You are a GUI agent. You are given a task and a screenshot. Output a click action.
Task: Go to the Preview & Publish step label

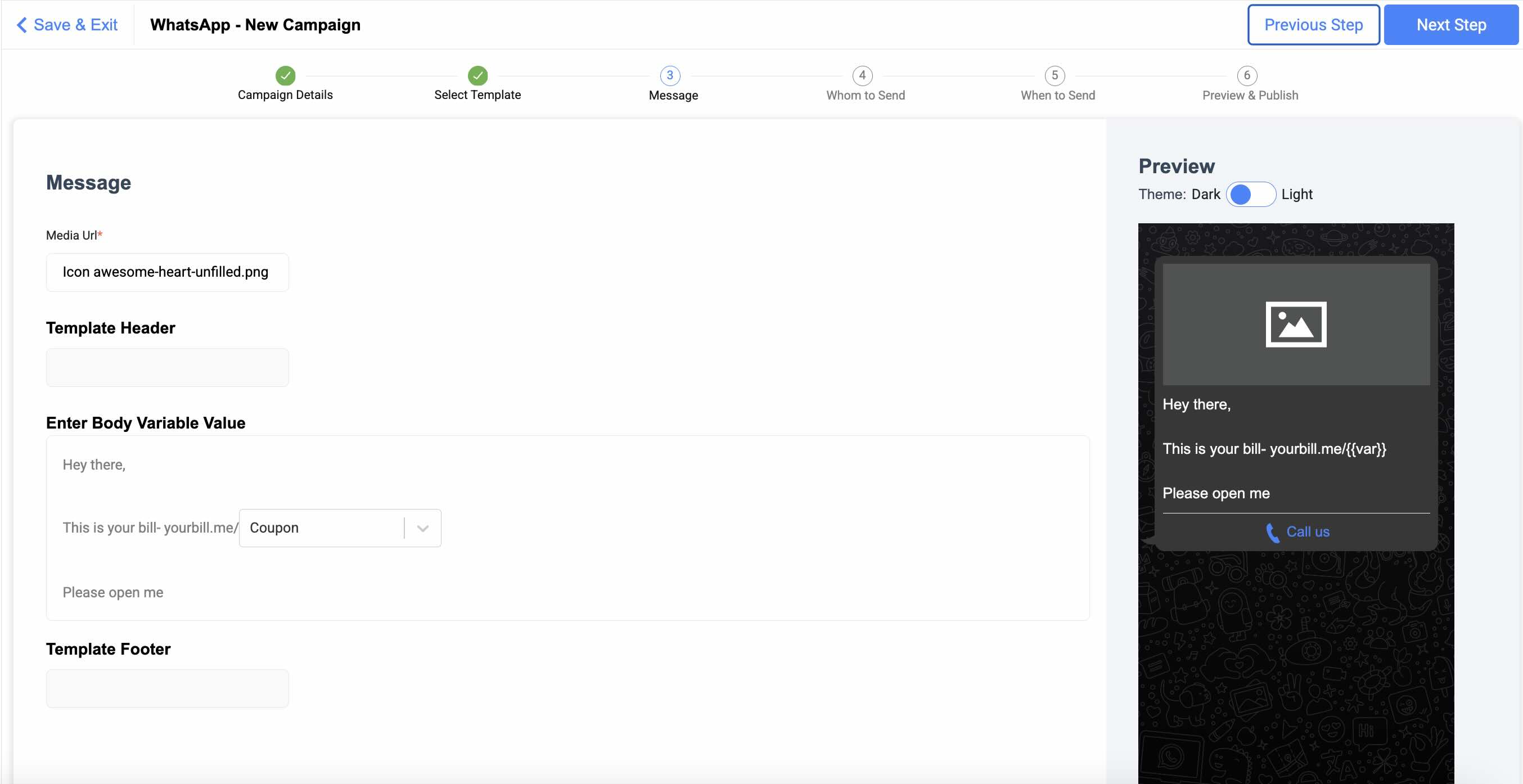pos(1250,95)
